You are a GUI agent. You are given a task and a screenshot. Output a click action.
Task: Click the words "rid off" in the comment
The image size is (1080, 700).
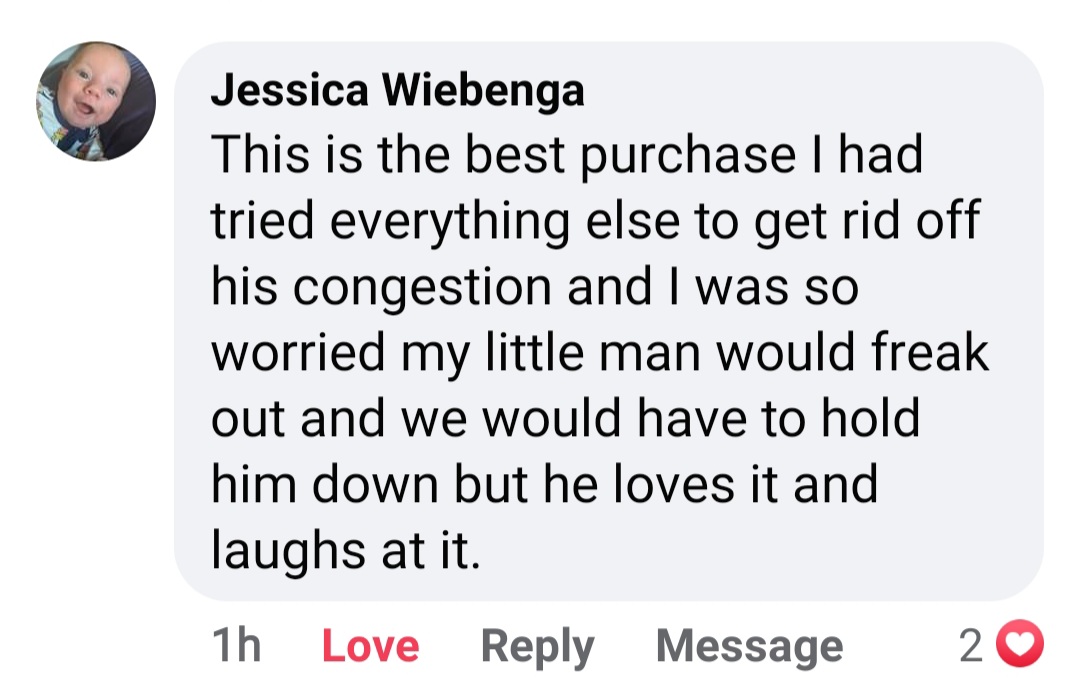click(x=907, y=222)
